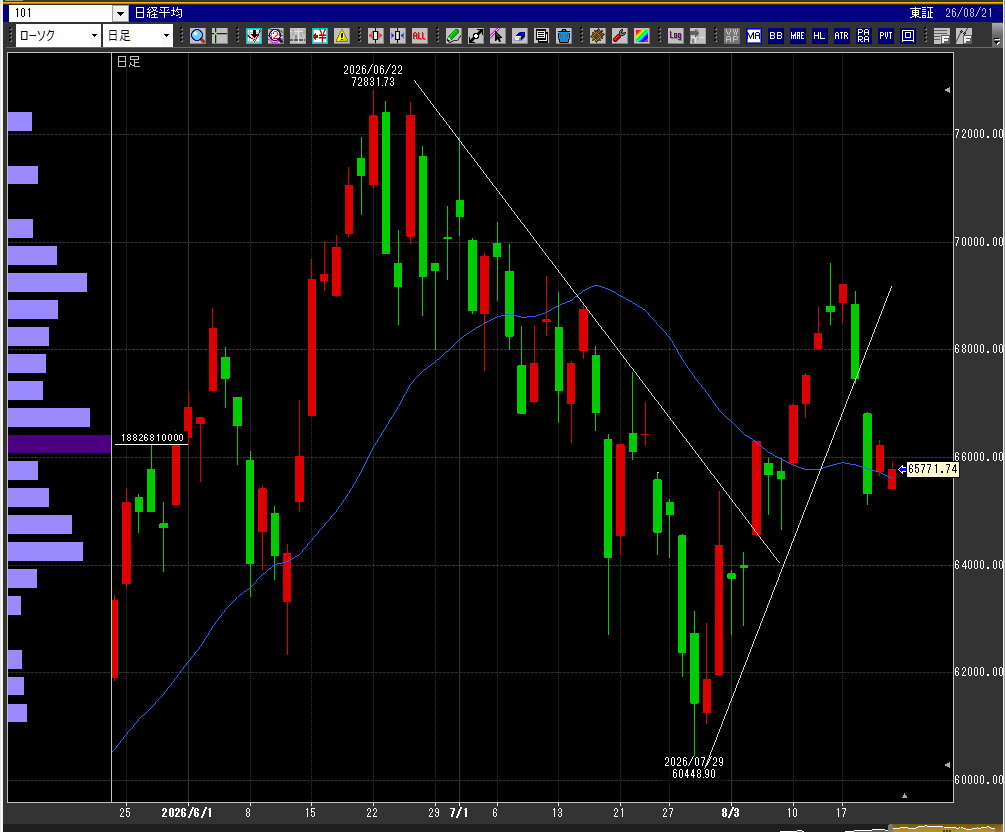The height and width of the screenshot is (832, 1005).
Task: Click the red-arrow candlestick expand icon
Action: [x=376, y=36]
